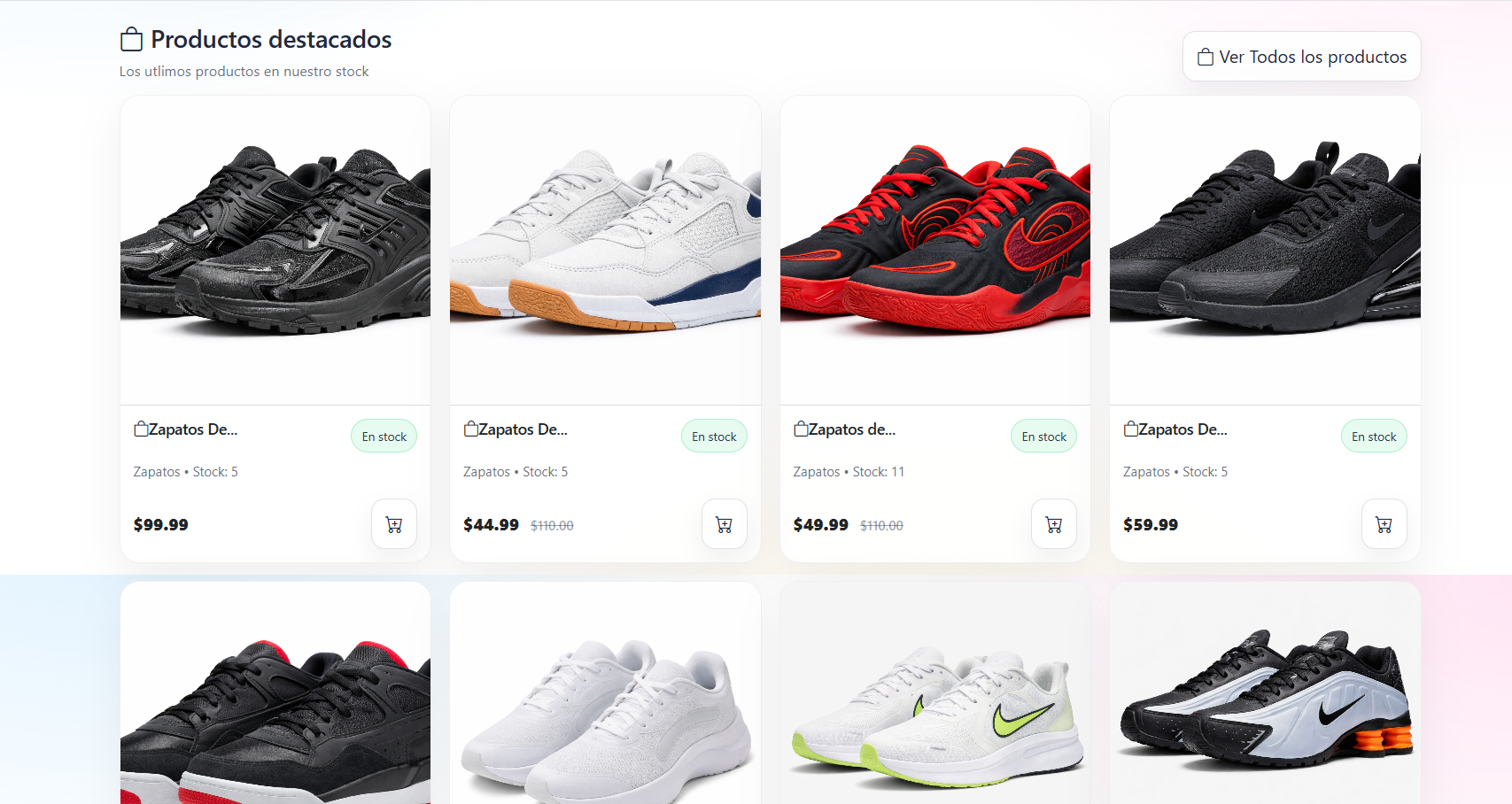Add the $99.99 shoes to cart

[394, 524]
